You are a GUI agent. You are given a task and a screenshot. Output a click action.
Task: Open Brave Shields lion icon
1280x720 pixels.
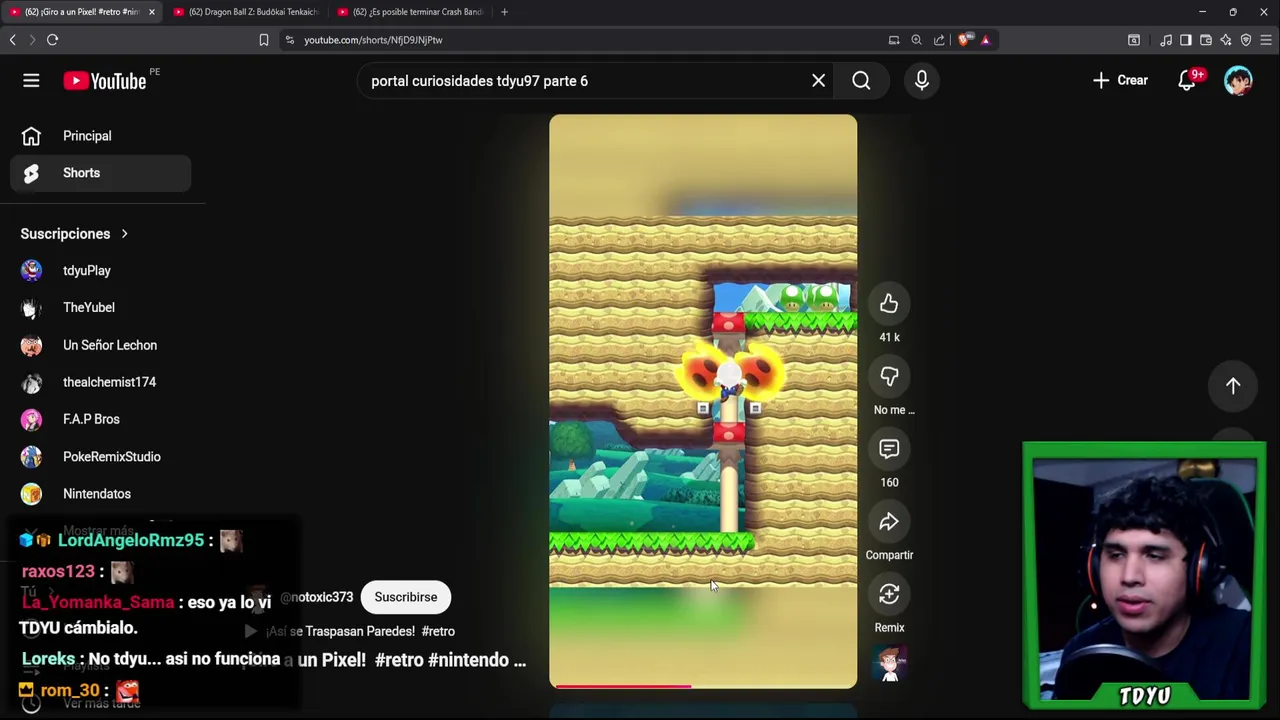pyautogui.click(x=964, y=40)
